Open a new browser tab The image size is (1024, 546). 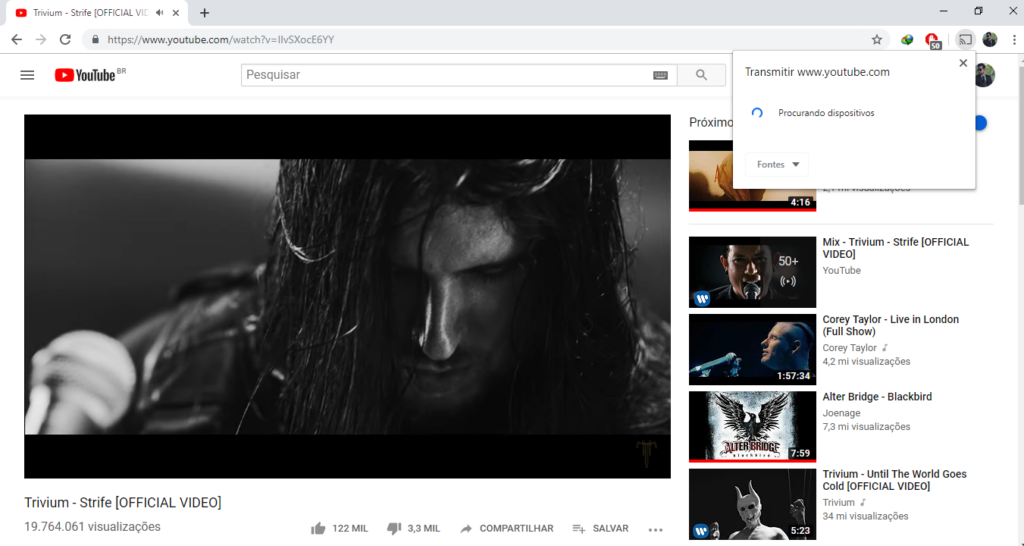[x=205, y=13]
